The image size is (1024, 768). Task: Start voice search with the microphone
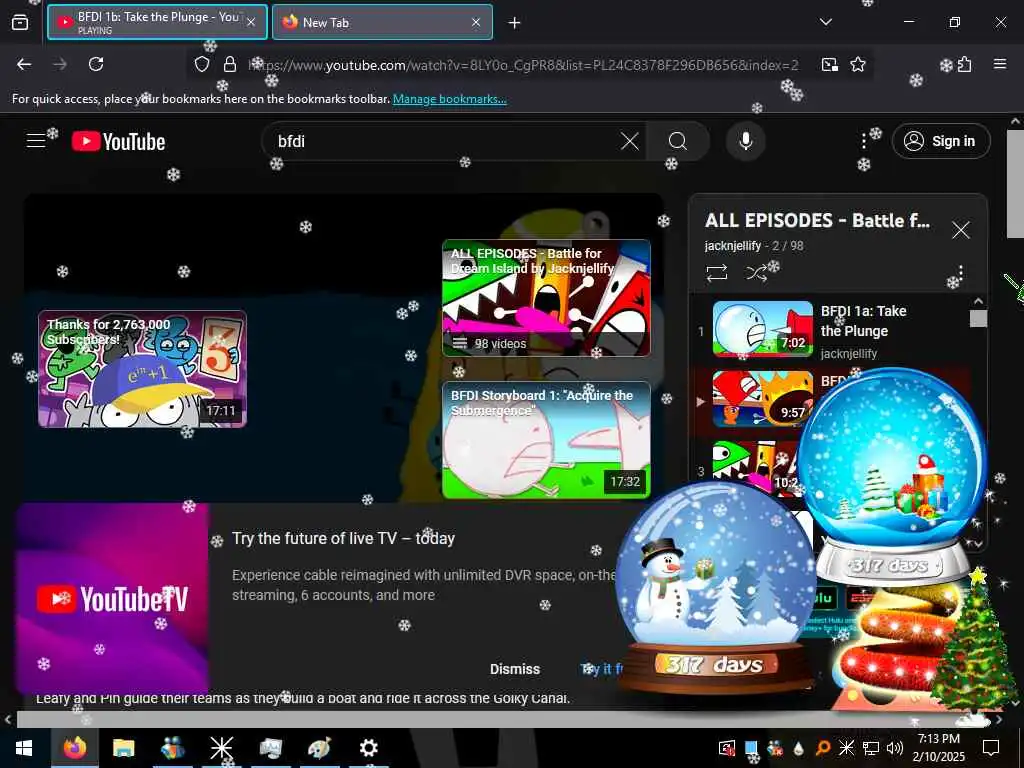tap(745, 141)
